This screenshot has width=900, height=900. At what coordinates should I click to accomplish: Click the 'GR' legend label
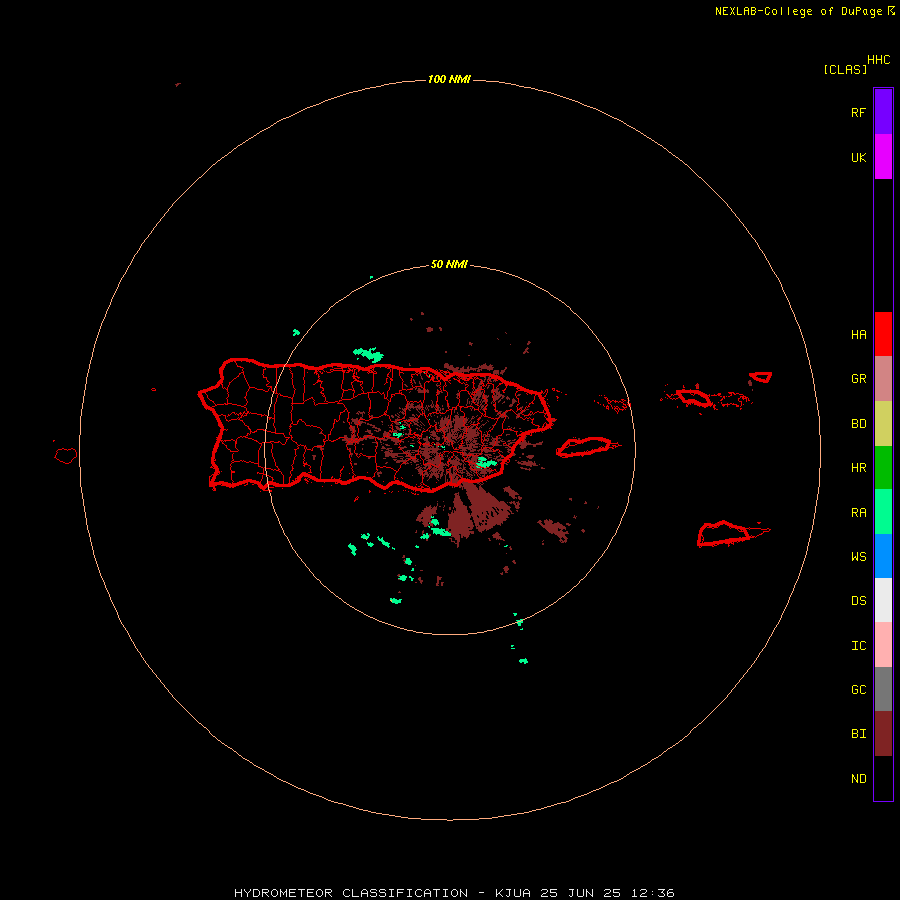(858, 379)
